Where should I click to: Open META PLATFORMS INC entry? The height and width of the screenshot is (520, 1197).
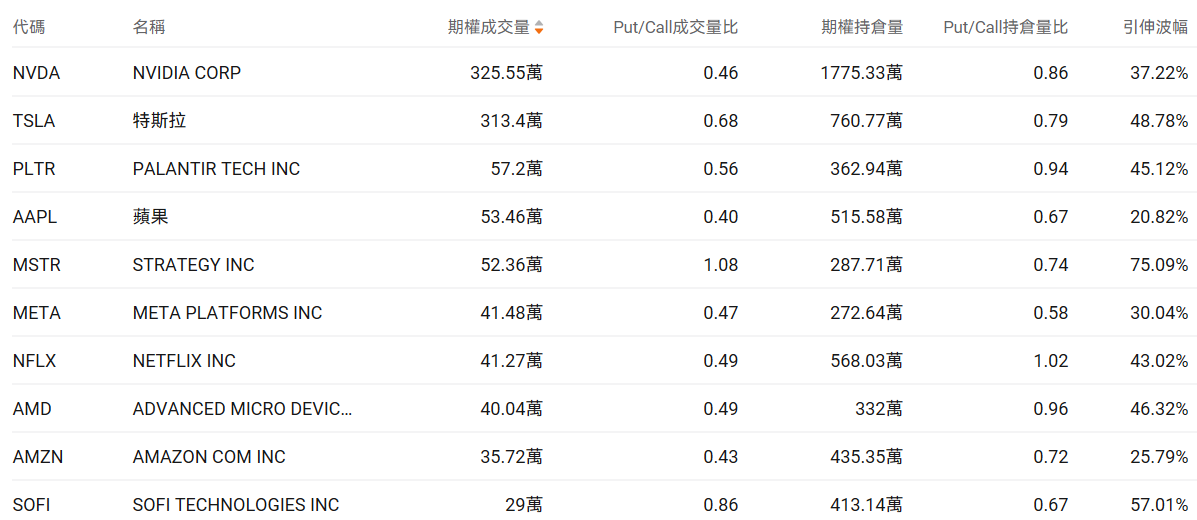point(227,313)
